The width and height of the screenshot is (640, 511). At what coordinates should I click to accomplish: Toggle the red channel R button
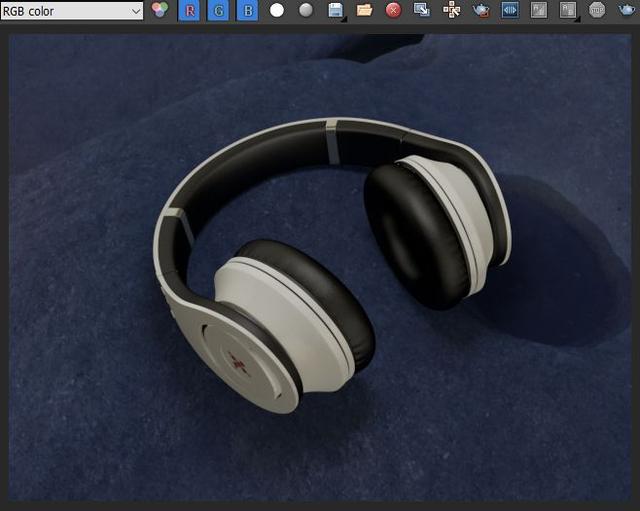tap(190, 11)
